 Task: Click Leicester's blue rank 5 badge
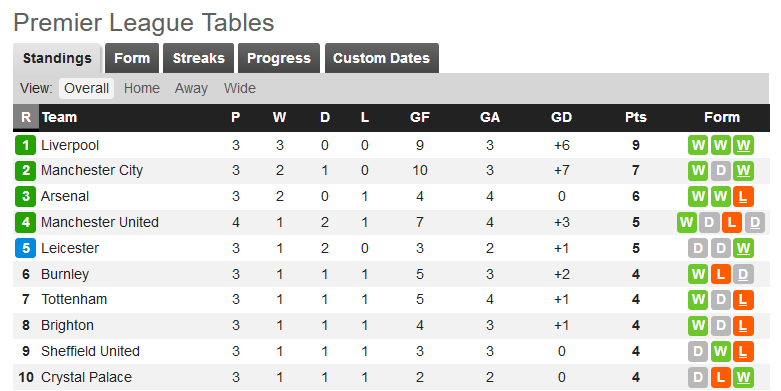25,248
